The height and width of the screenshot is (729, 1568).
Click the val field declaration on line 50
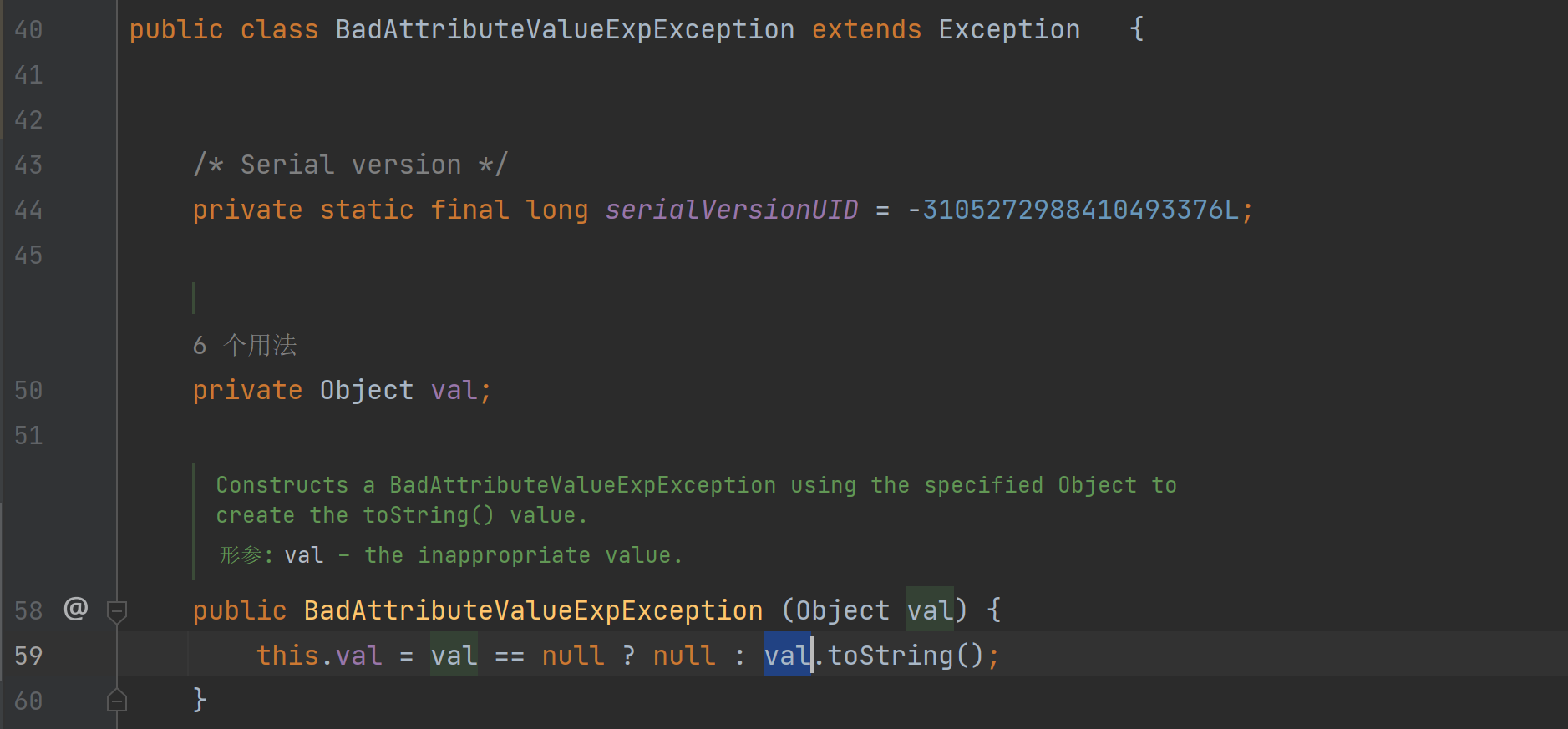[454, 391]
